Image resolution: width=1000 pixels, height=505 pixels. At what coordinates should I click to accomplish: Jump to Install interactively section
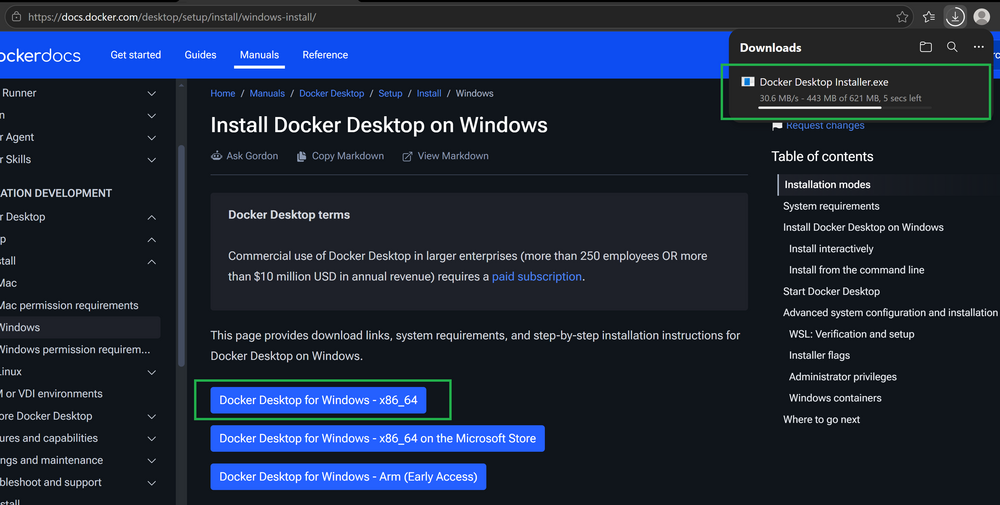[x=831, y=249]
